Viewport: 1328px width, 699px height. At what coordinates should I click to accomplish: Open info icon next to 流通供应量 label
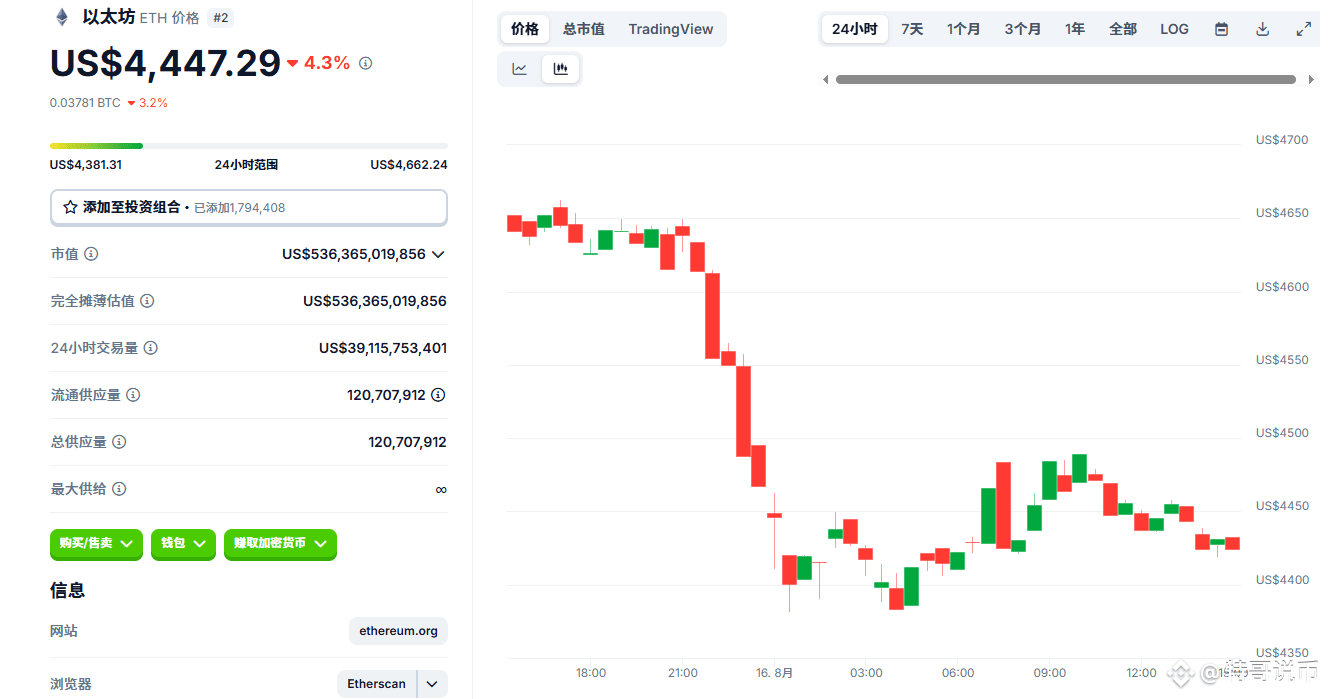[x=133, y=395]
